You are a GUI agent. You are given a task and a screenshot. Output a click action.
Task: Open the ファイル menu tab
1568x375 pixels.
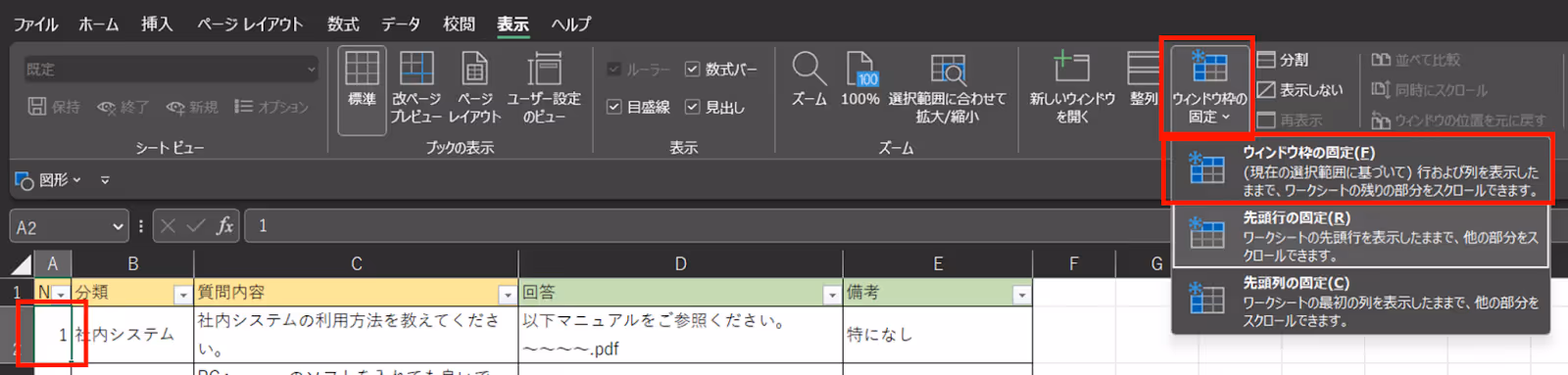pyautogui.click(x=35, y=24)
